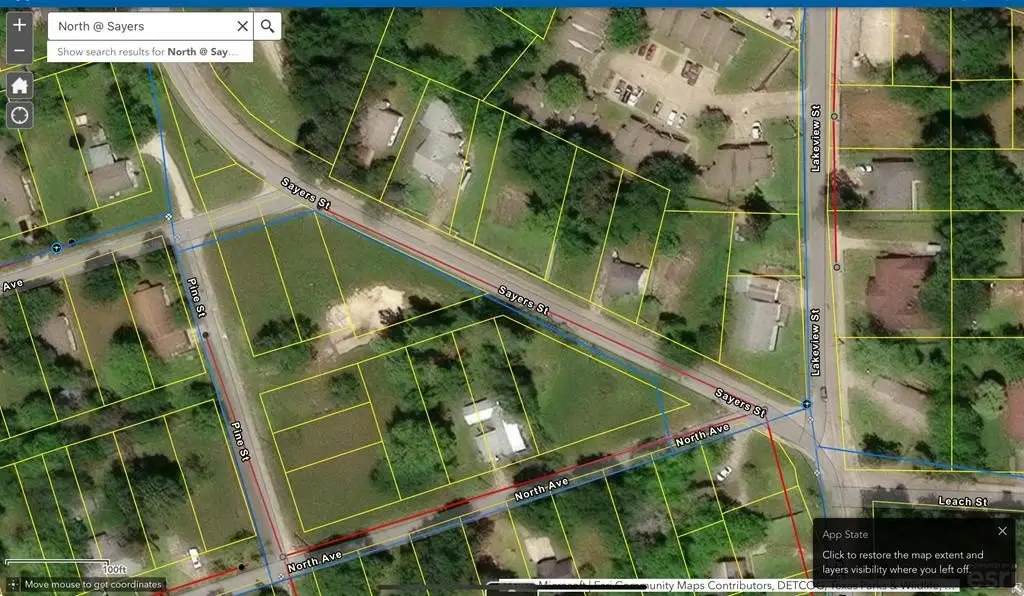Viewport: 1024px width, 596px height.
Task: Click the blue valve marker at Sayers and Lakeview
Action: point(806,404)
